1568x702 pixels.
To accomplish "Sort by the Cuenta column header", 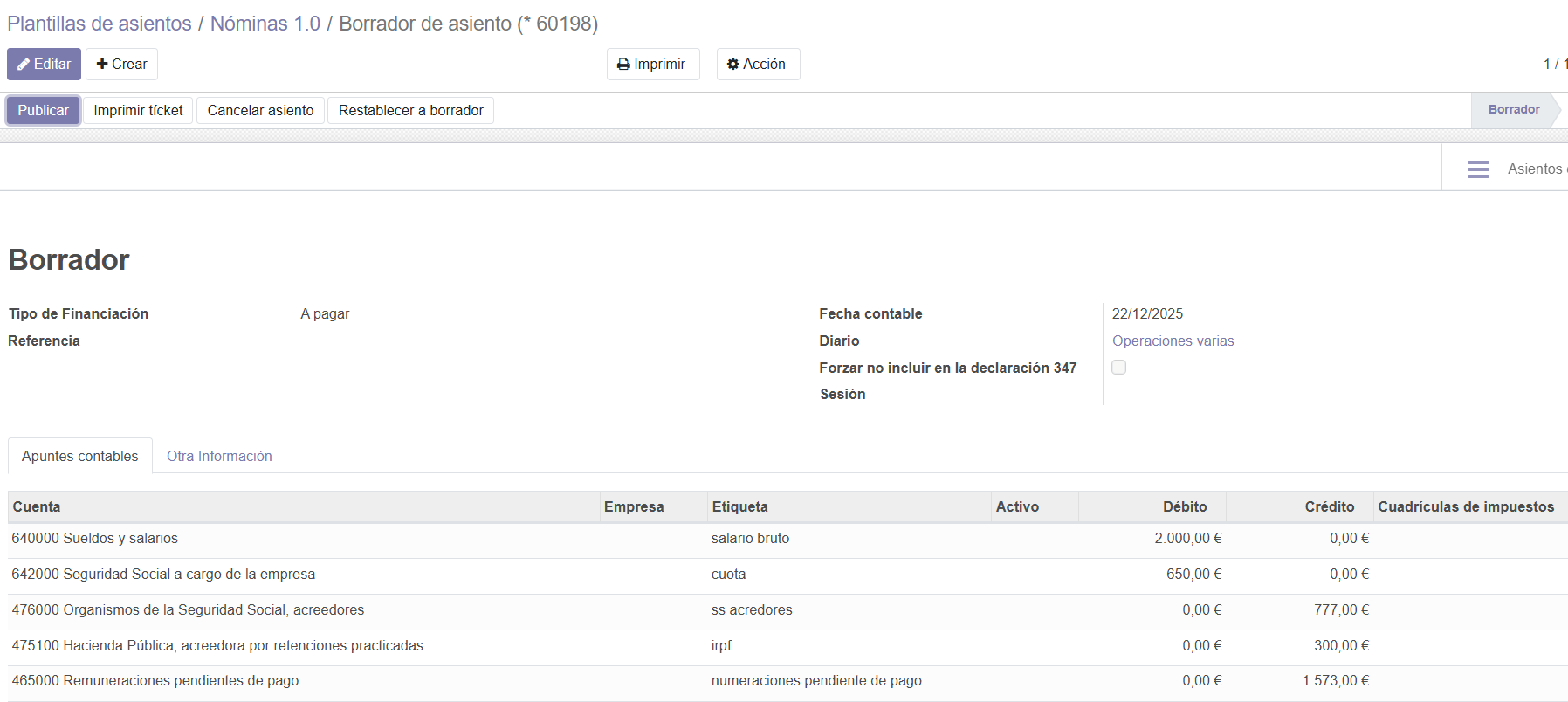I will click(37, 507).
